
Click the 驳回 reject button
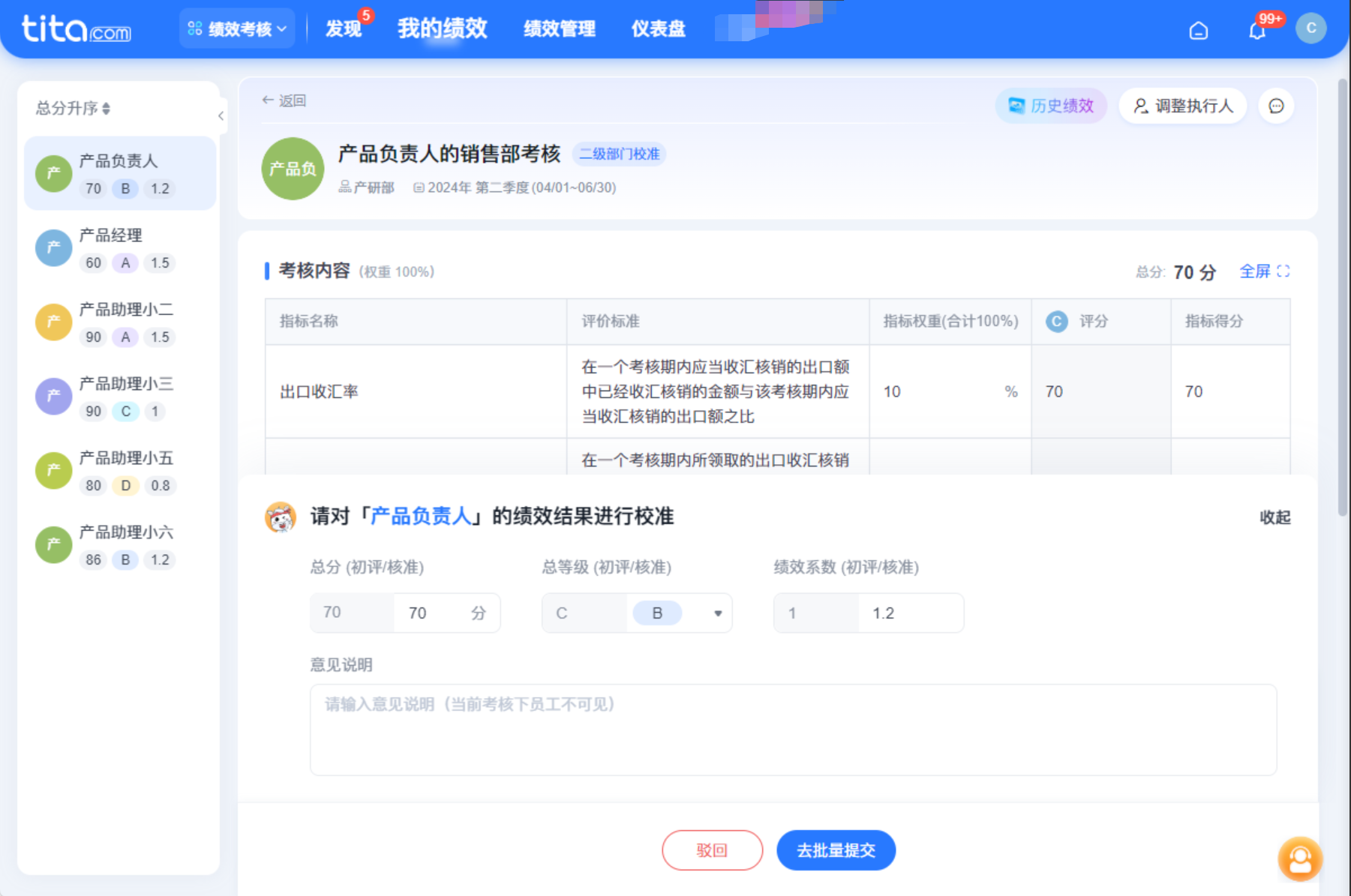click(712, 850)
